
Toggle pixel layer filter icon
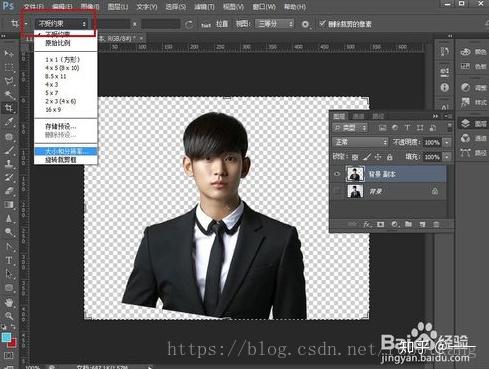tap(382, 128)
